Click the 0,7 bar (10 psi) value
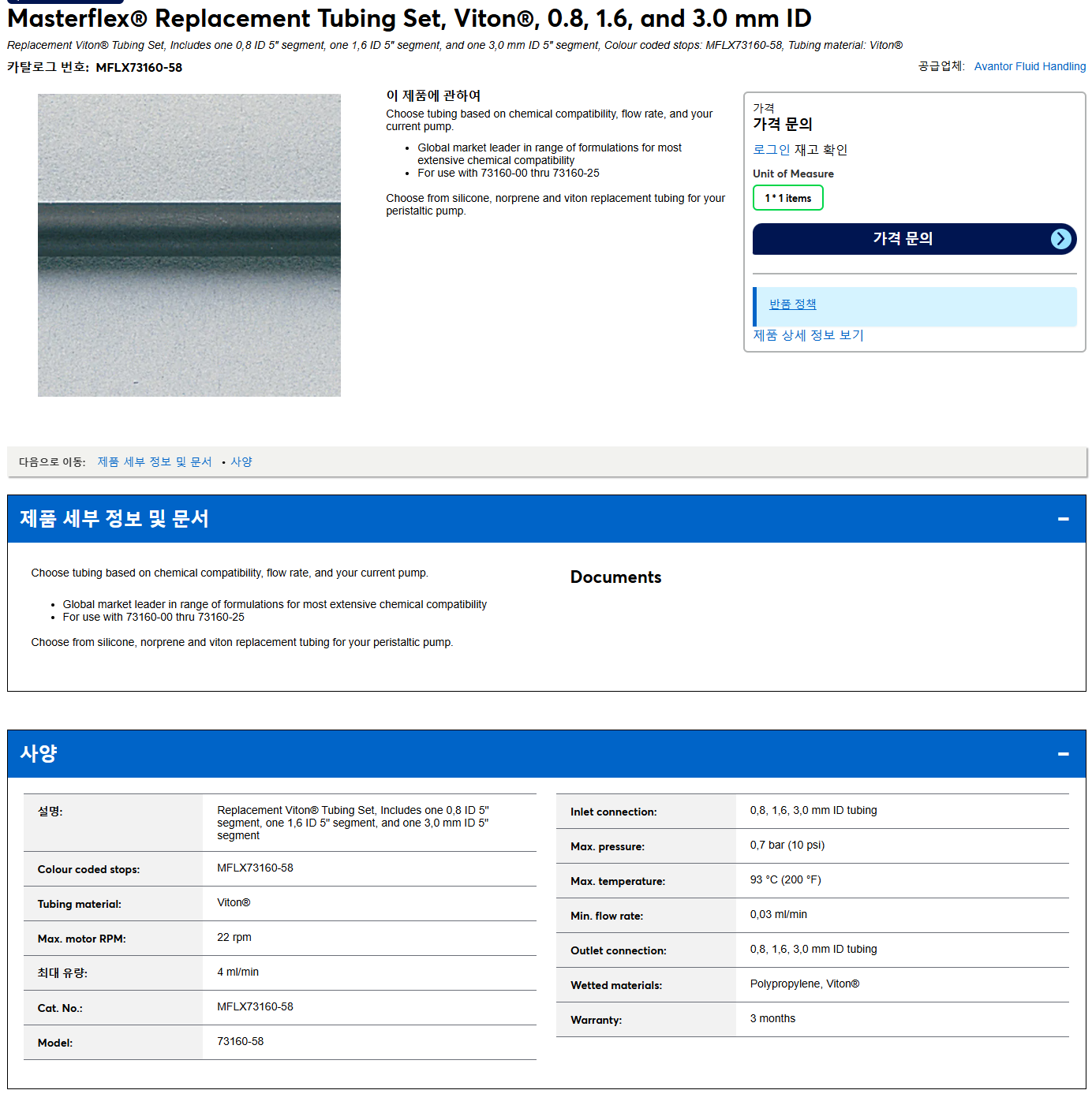1092x1105 pixels. click(x=787, y=846)
